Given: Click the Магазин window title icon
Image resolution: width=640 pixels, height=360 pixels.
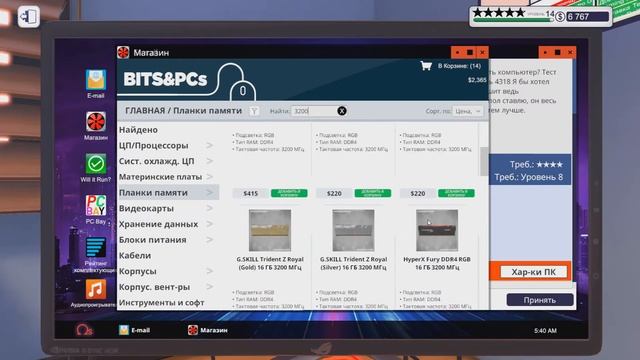Looking at the screenshot, I should tap(123, 52).
